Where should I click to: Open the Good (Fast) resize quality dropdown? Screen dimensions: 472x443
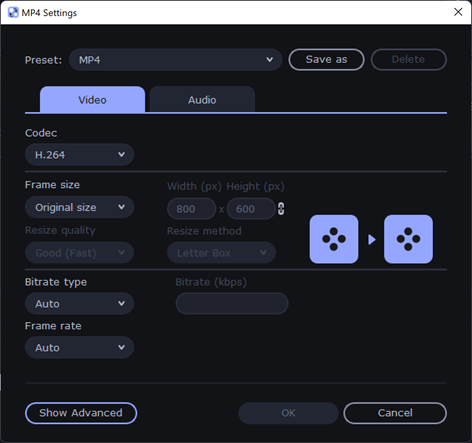point(79,253)
